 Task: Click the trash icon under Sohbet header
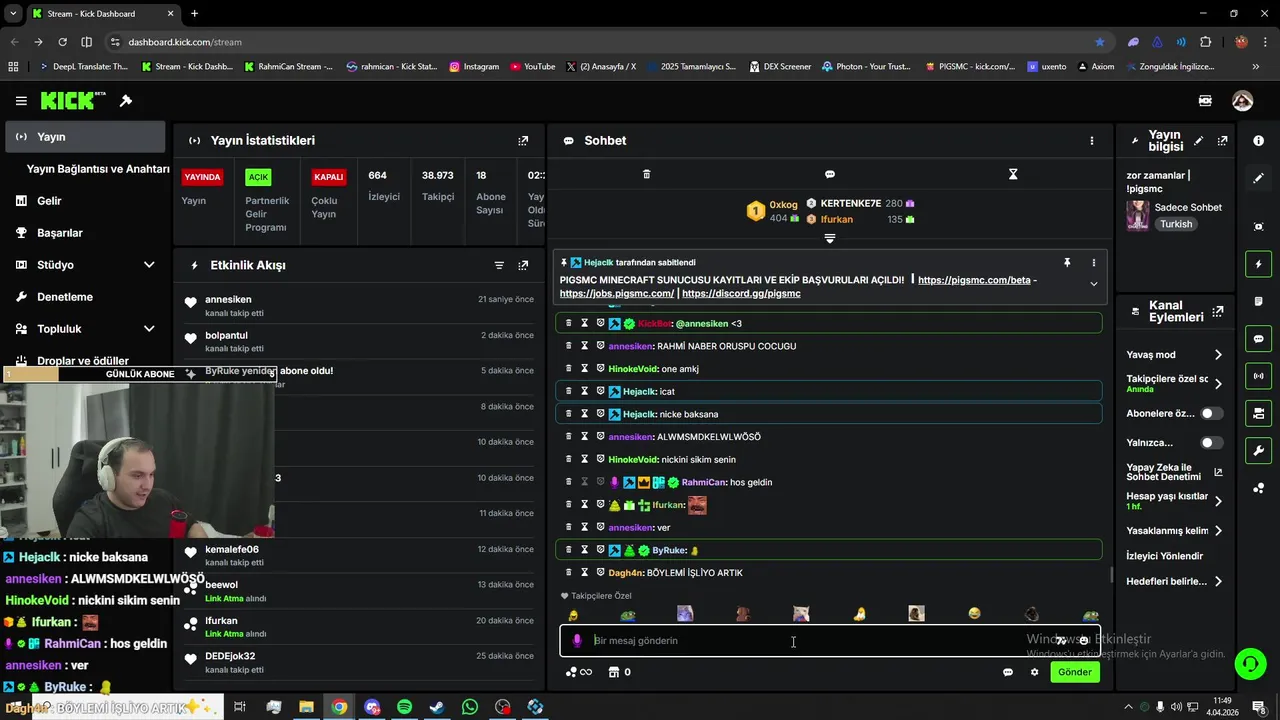pyautogui.click(x=646, y=174)
